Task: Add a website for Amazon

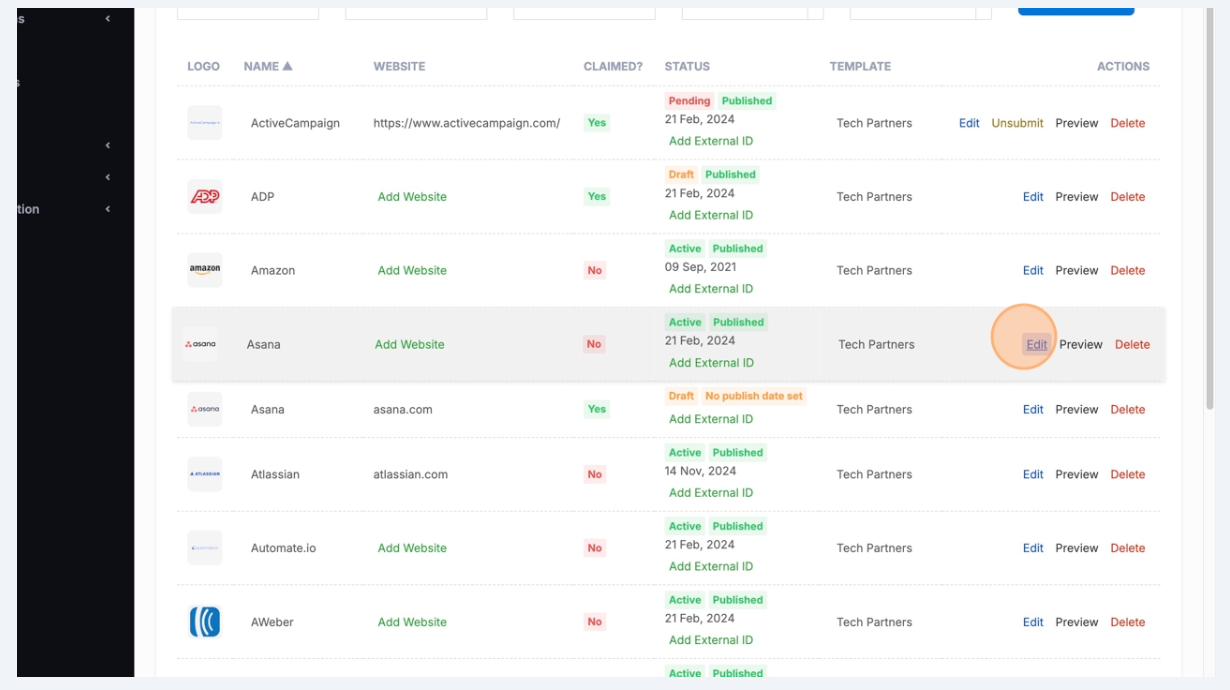Action: pyautogui.click(x=412, y=270)
